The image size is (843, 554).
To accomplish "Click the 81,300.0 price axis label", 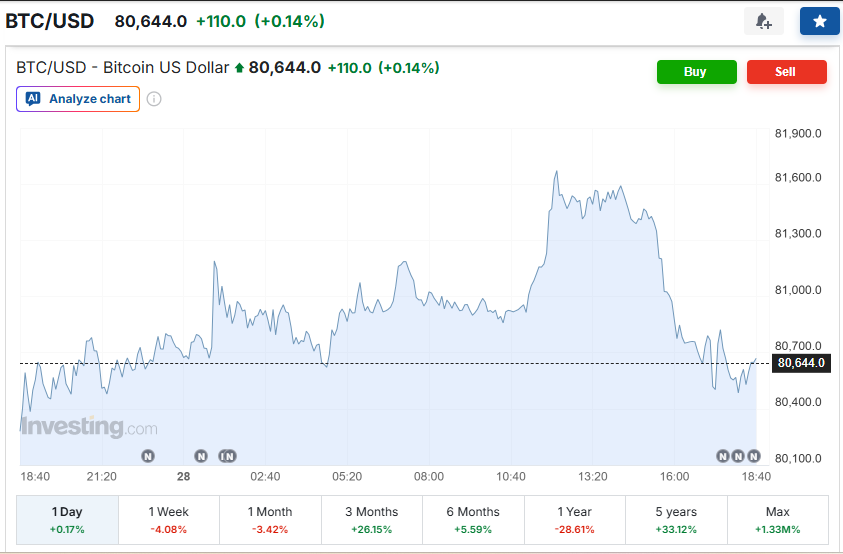I will tap(798, 233).
